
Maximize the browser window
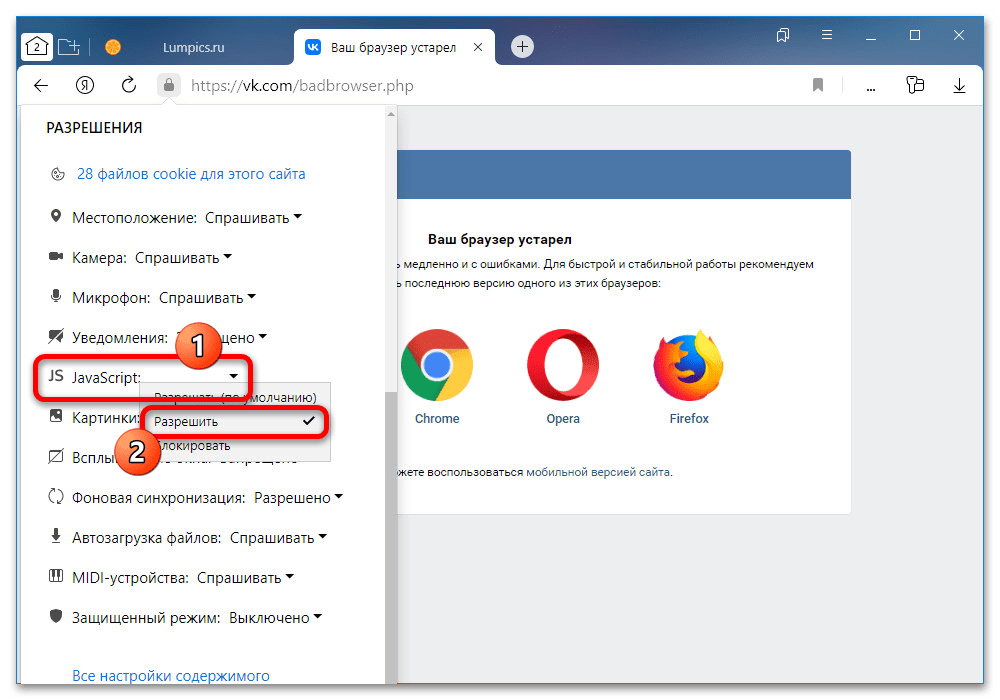(x=915, y=35)
